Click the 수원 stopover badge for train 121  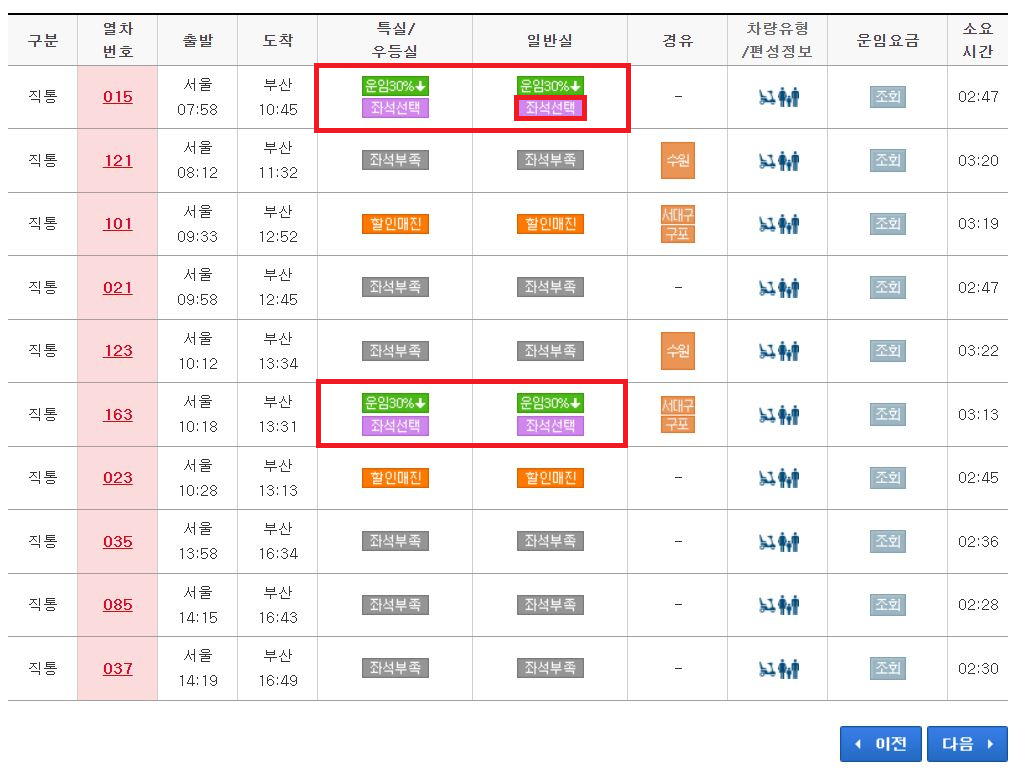(x=677, y=160)
